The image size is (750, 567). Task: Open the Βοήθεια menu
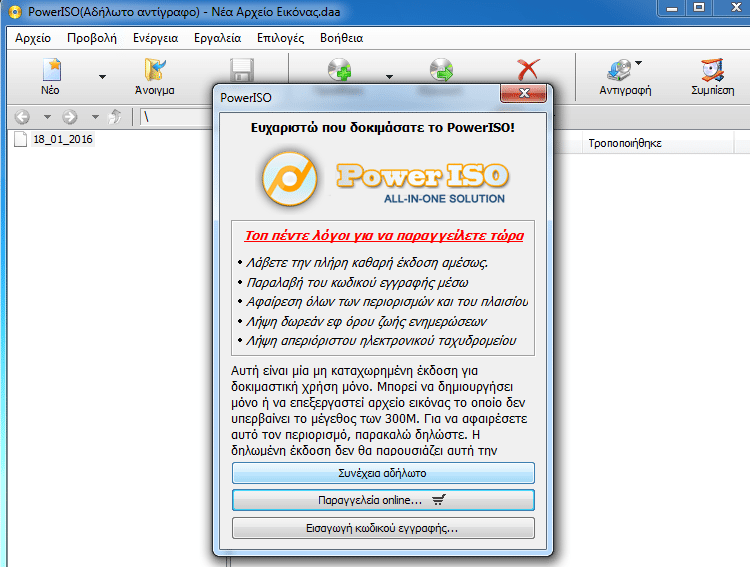pos(342,38)
